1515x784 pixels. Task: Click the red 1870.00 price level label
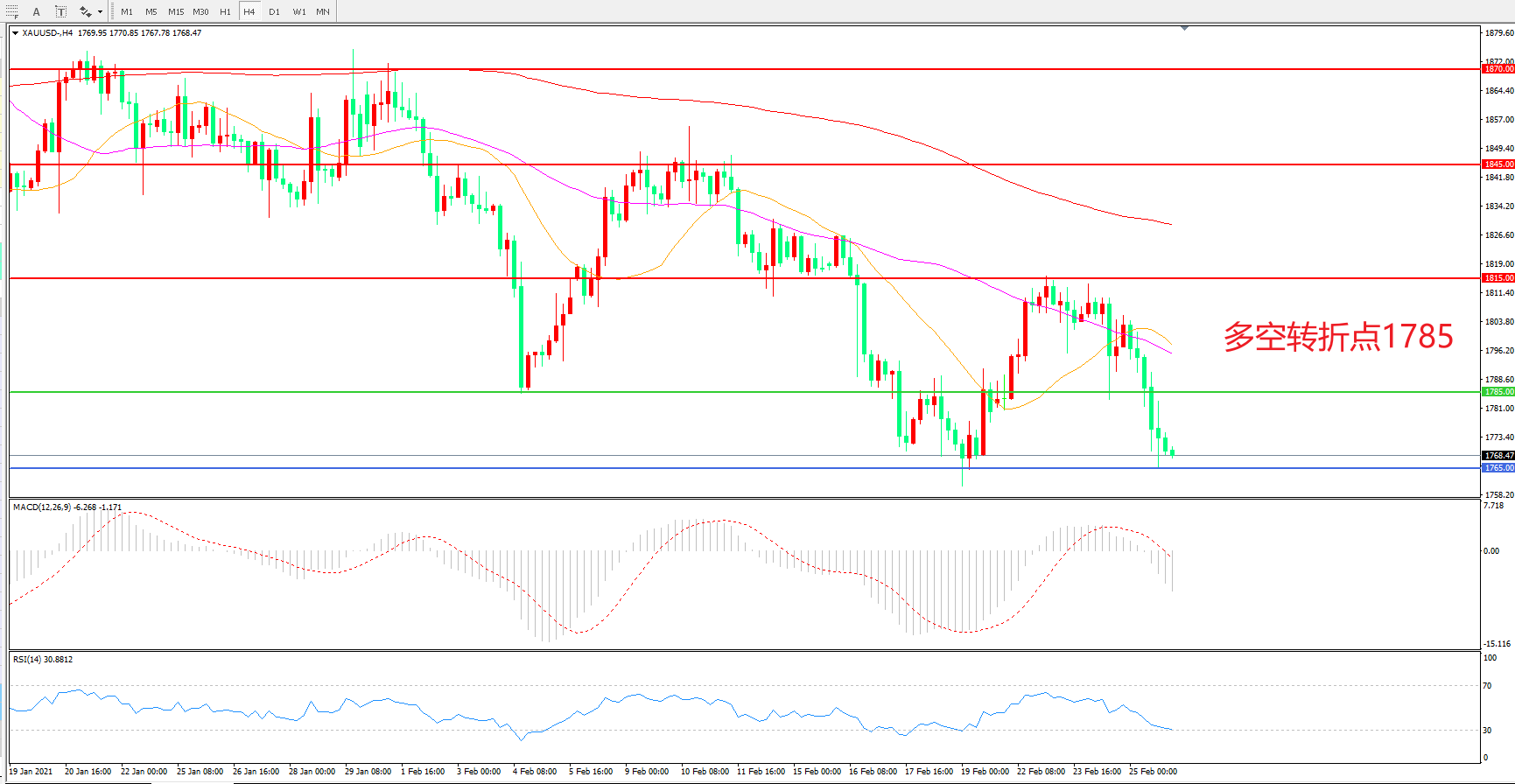click(1497, 69)
